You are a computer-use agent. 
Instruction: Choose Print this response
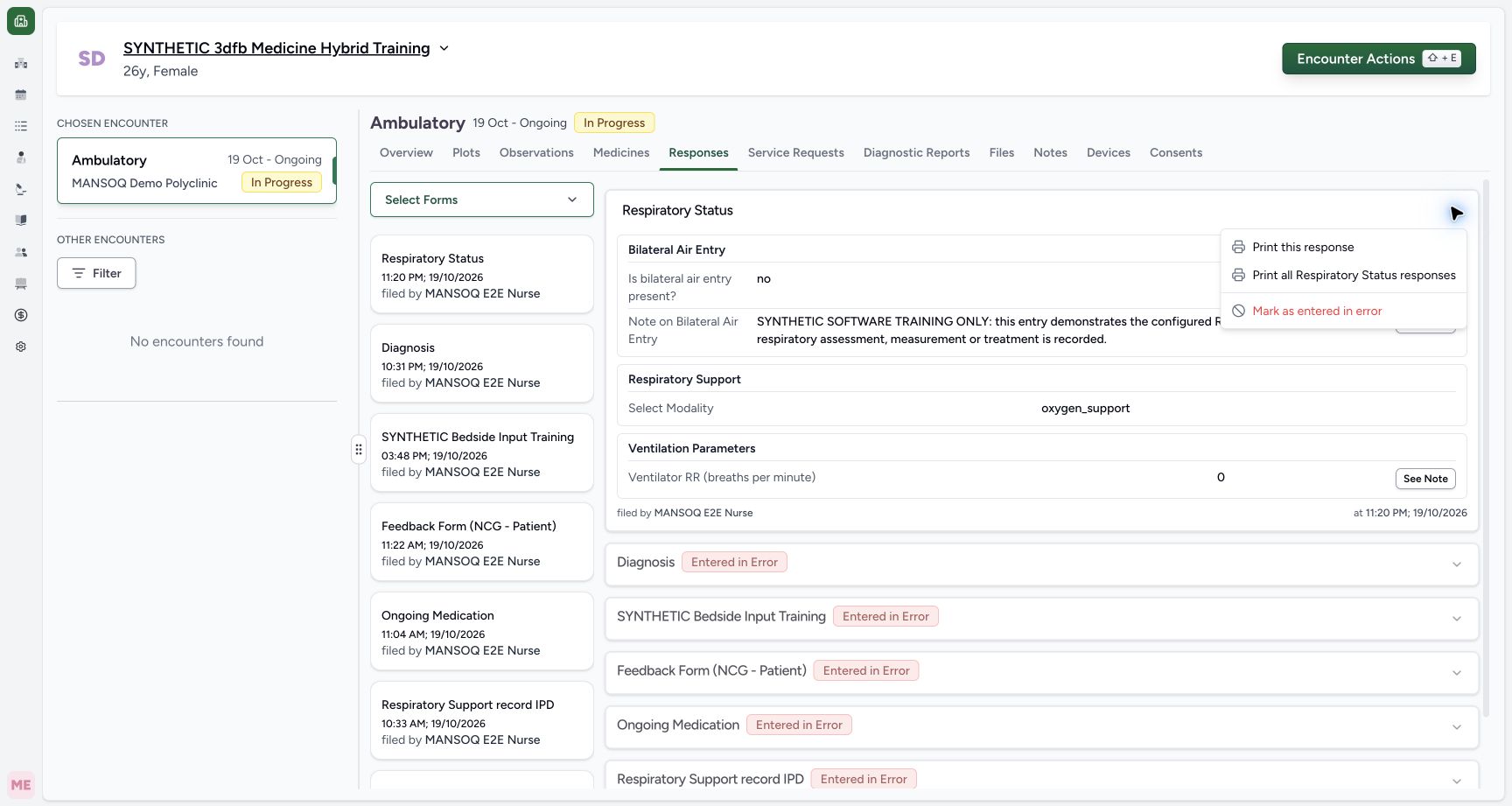click(1343, 247)
